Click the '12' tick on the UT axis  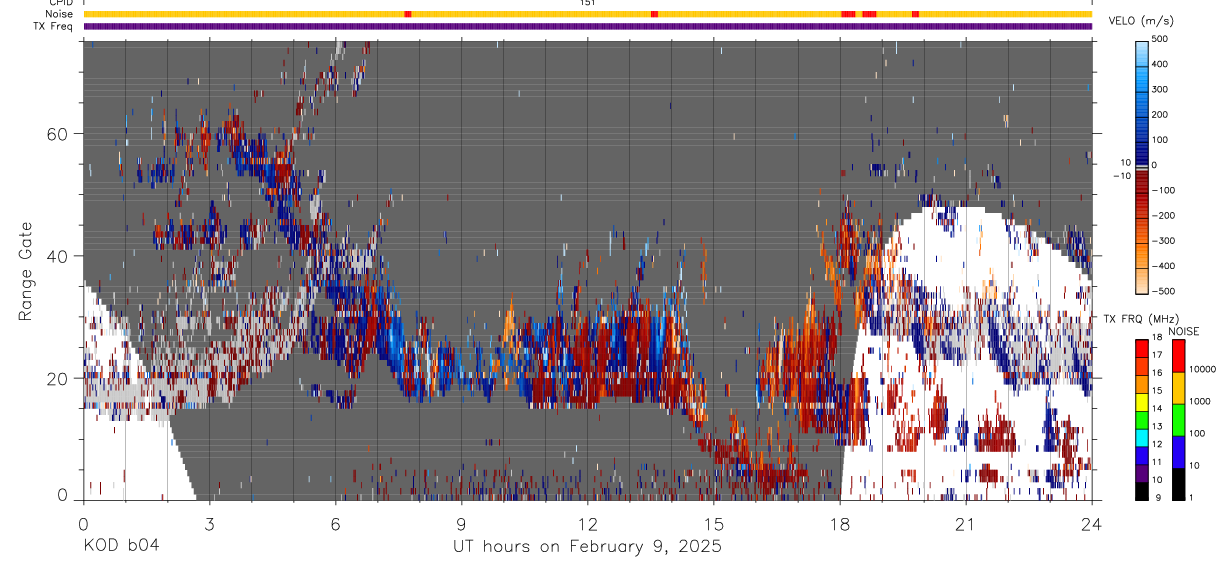(588, 523)
